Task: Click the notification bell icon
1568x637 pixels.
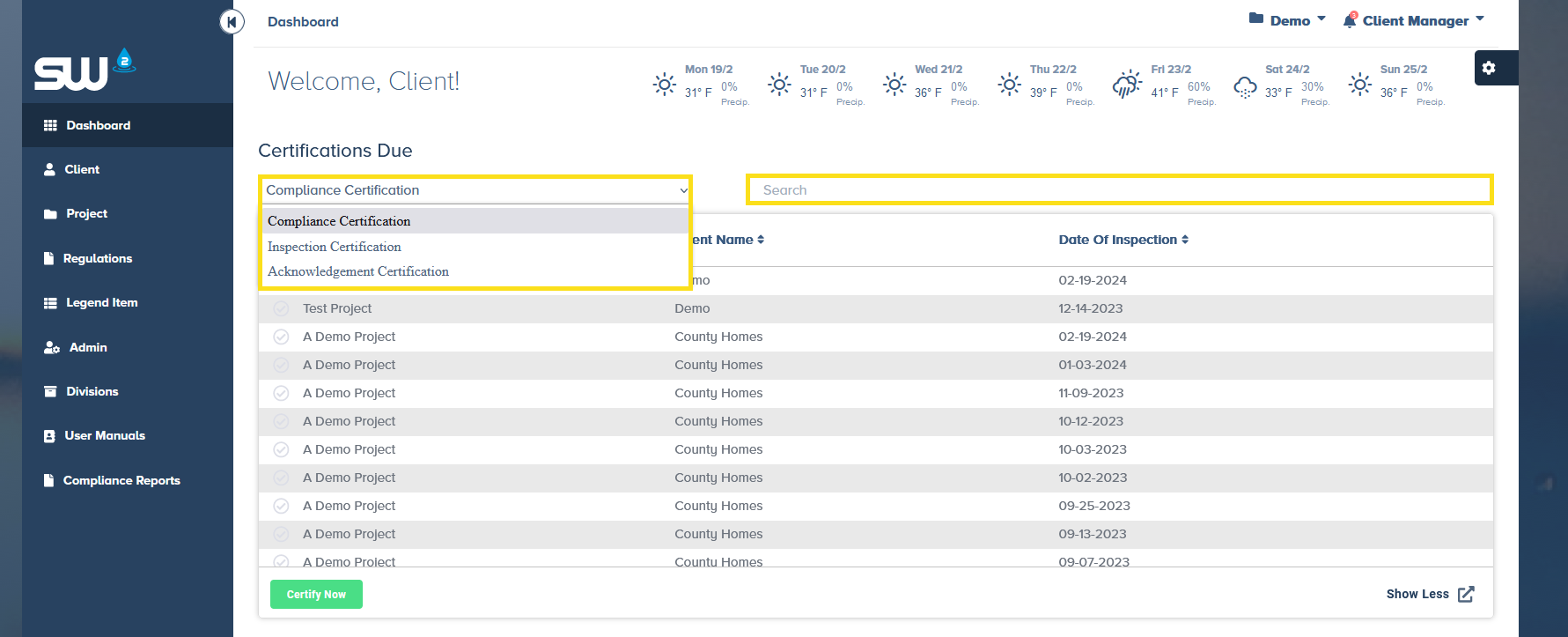Action: tap(1349, 21)
